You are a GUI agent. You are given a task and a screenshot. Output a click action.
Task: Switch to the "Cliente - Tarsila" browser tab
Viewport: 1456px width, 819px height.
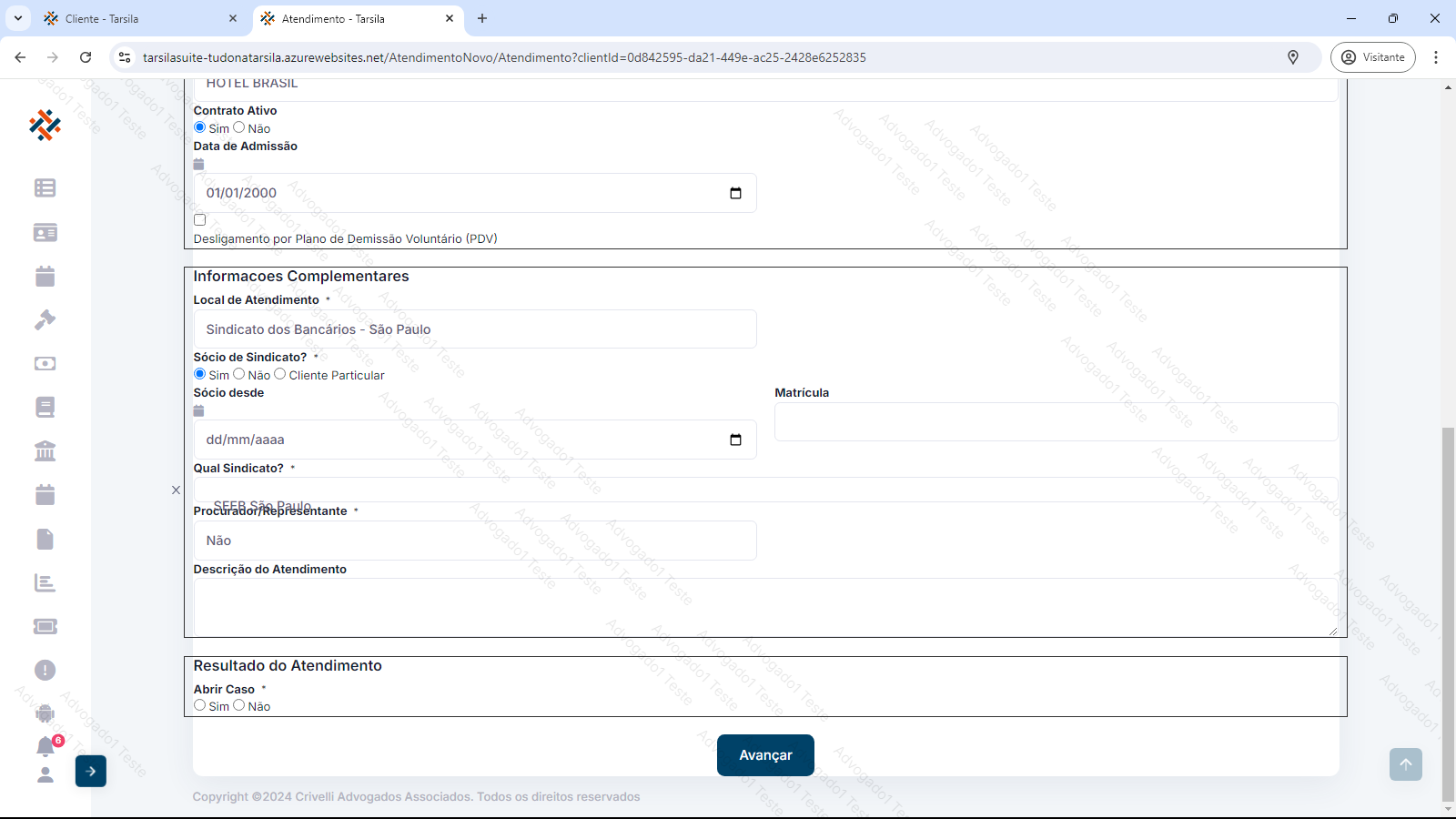coord(102,18)
